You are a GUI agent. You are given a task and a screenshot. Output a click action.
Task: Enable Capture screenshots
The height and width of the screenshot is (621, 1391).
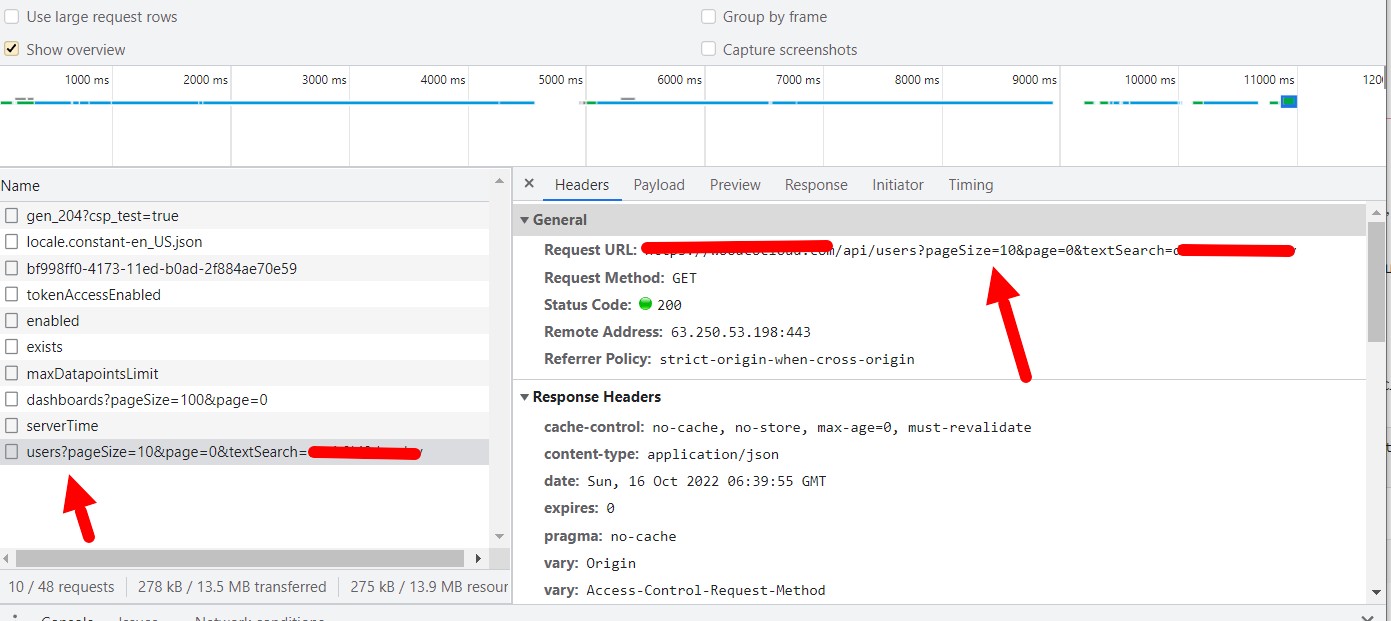pos(709,49)
